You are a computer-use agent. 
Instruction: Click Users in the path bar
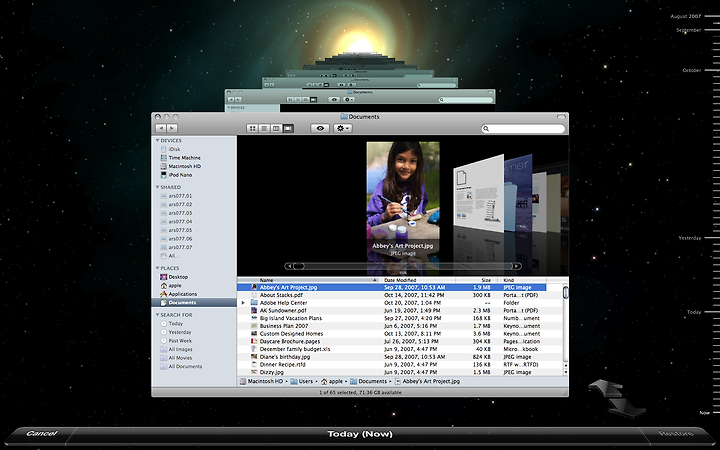302,381
